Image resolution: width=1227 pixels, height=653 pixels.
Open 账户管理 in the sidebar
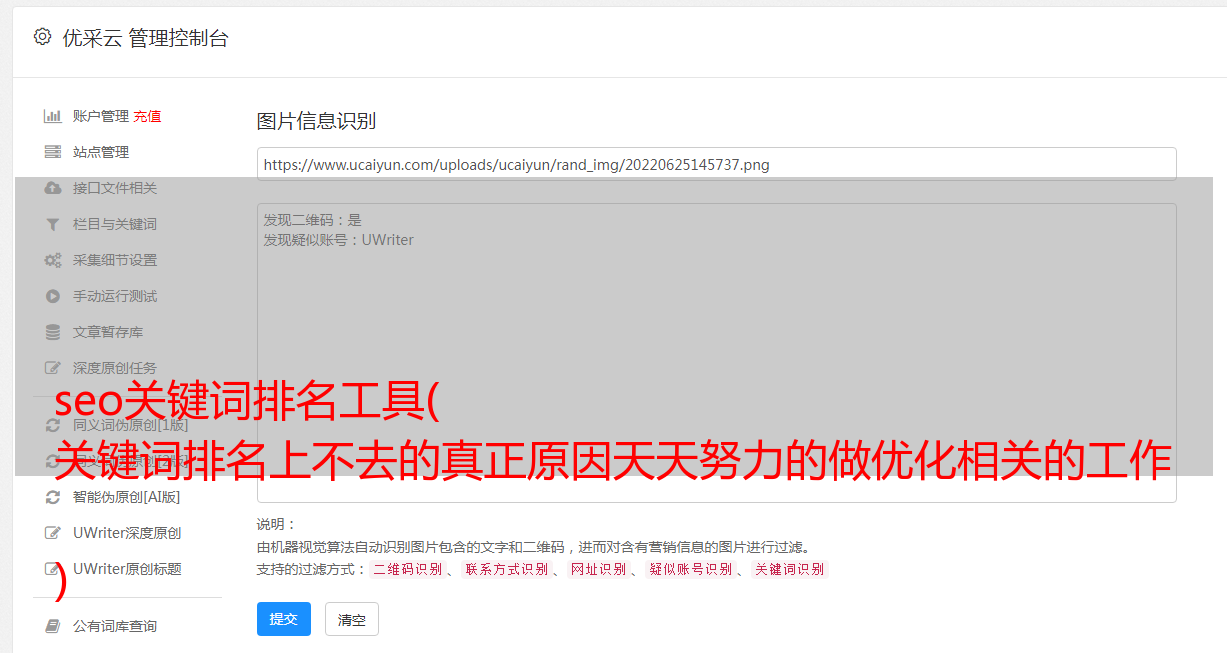click(x=101, y=116)
